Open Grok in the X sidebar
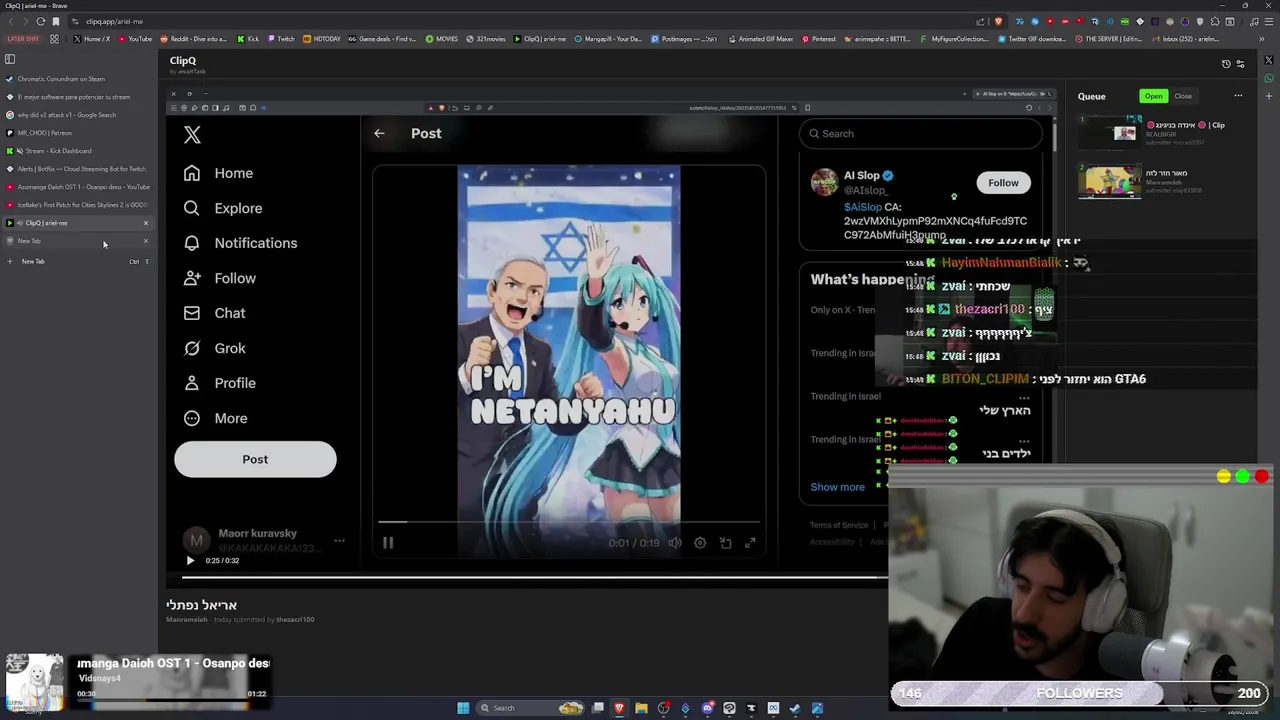1280x720 pixels. [216, 348]
